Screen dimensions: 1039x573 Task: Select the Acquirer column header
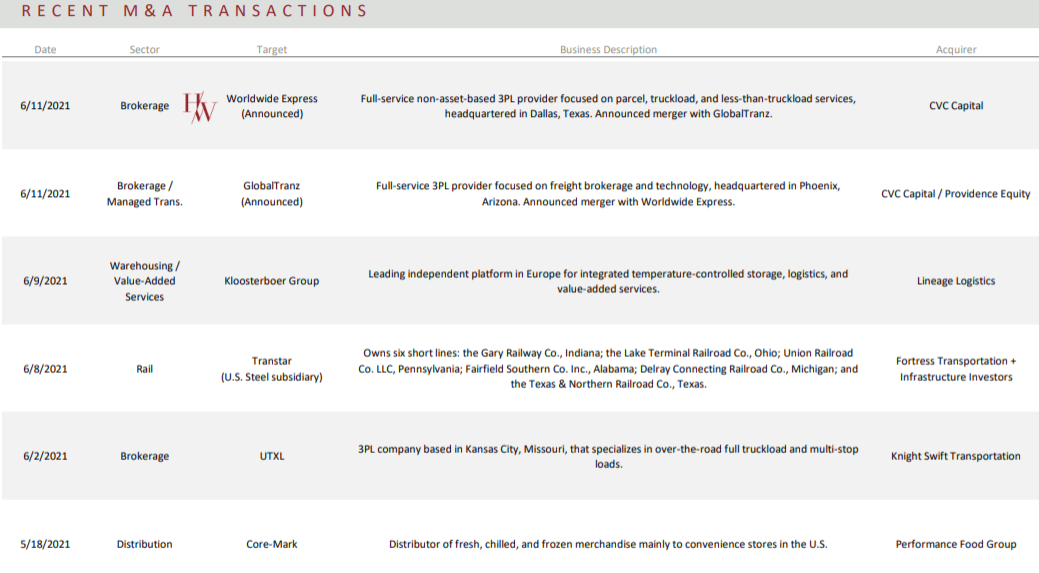pyautogui.click(x=956, y=50)
